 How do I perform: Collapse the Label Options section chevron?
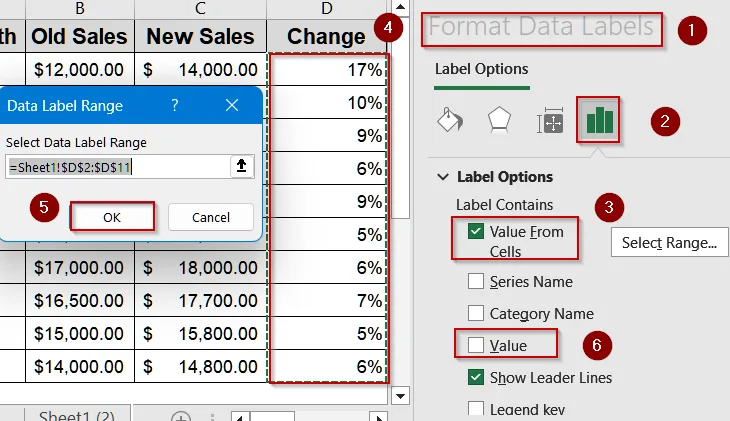click(x=443, y=177)
